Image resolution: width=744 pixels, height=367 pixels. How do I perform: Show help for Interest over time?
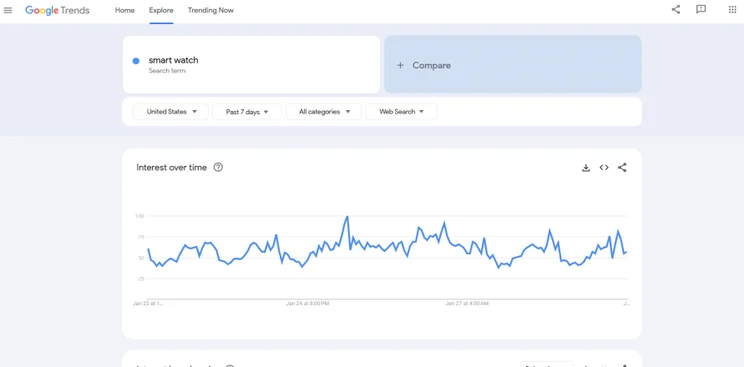click(x=218, y=167)
